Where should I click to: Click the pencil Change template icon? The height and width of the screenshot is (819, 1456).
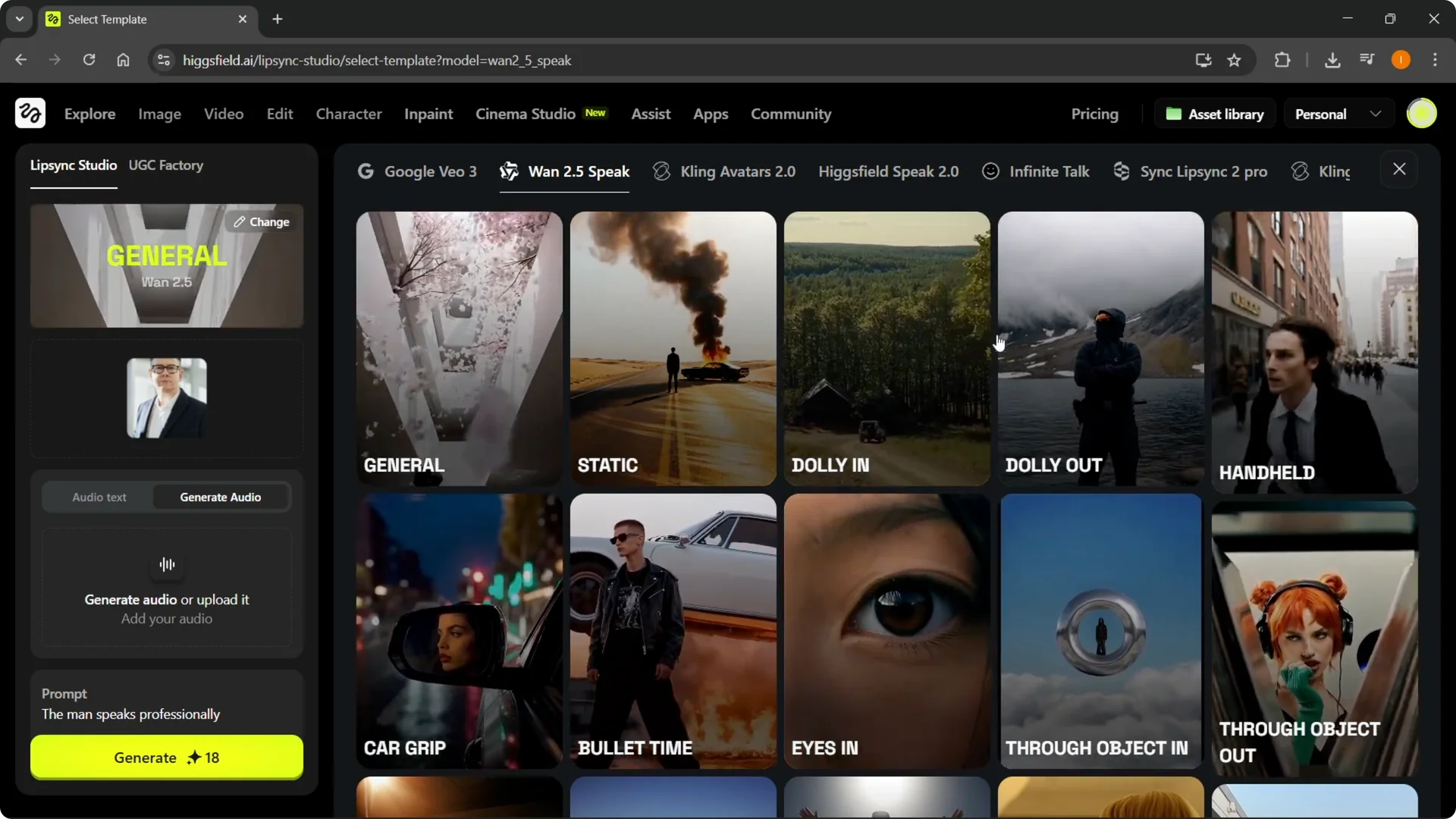pos(240,221)
